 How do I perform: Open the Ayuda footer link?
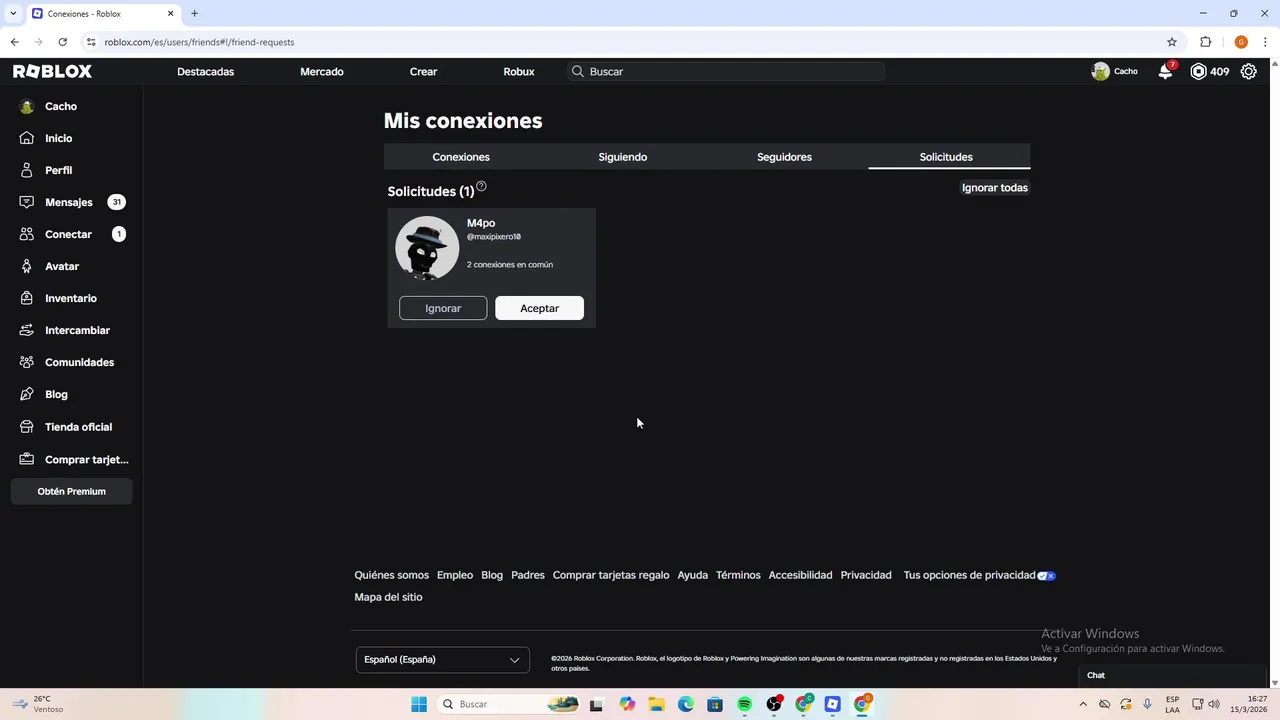692,575
